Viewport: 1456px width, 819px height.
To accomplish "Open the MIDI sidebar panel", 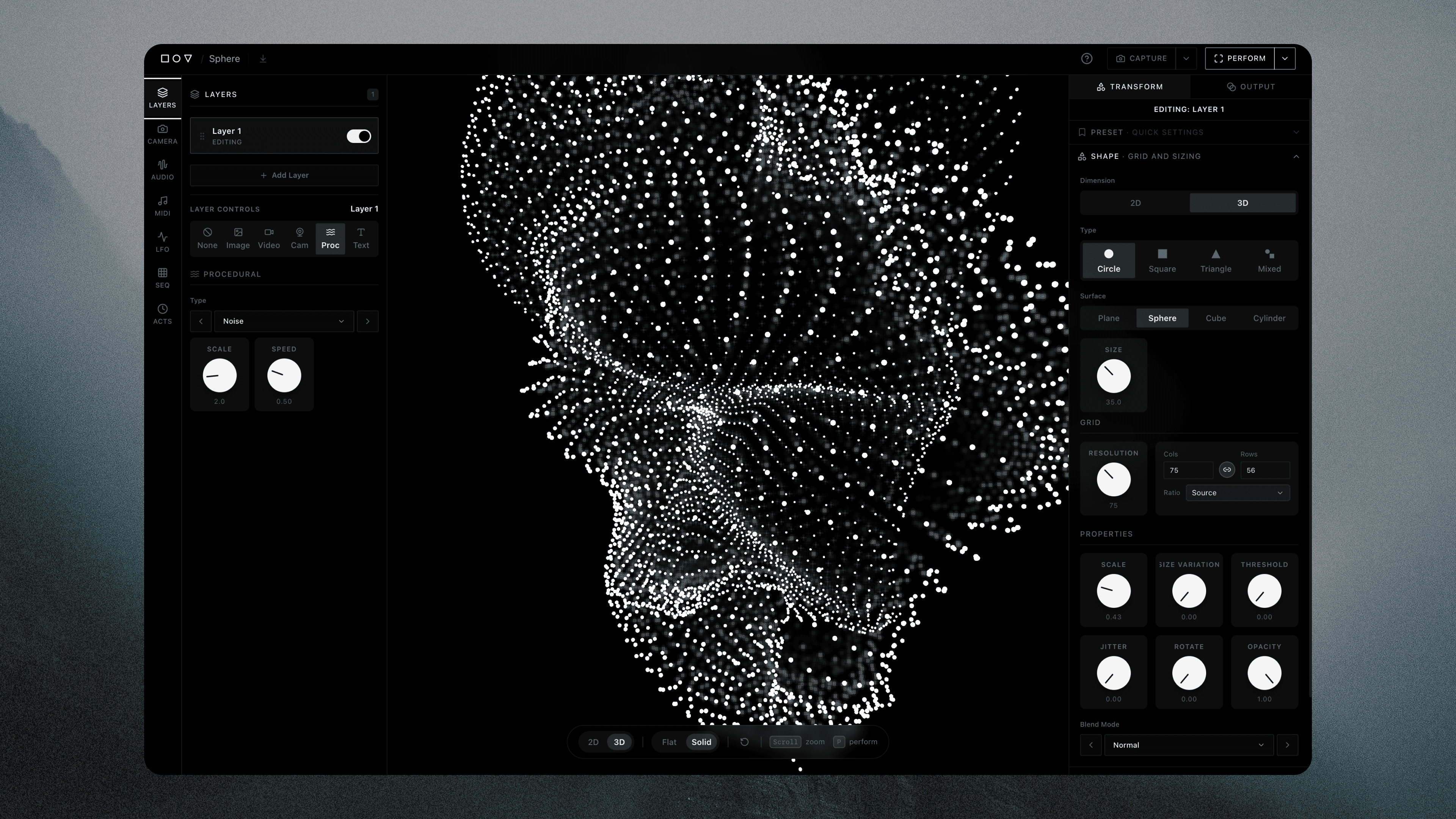I will coord(162,206).
